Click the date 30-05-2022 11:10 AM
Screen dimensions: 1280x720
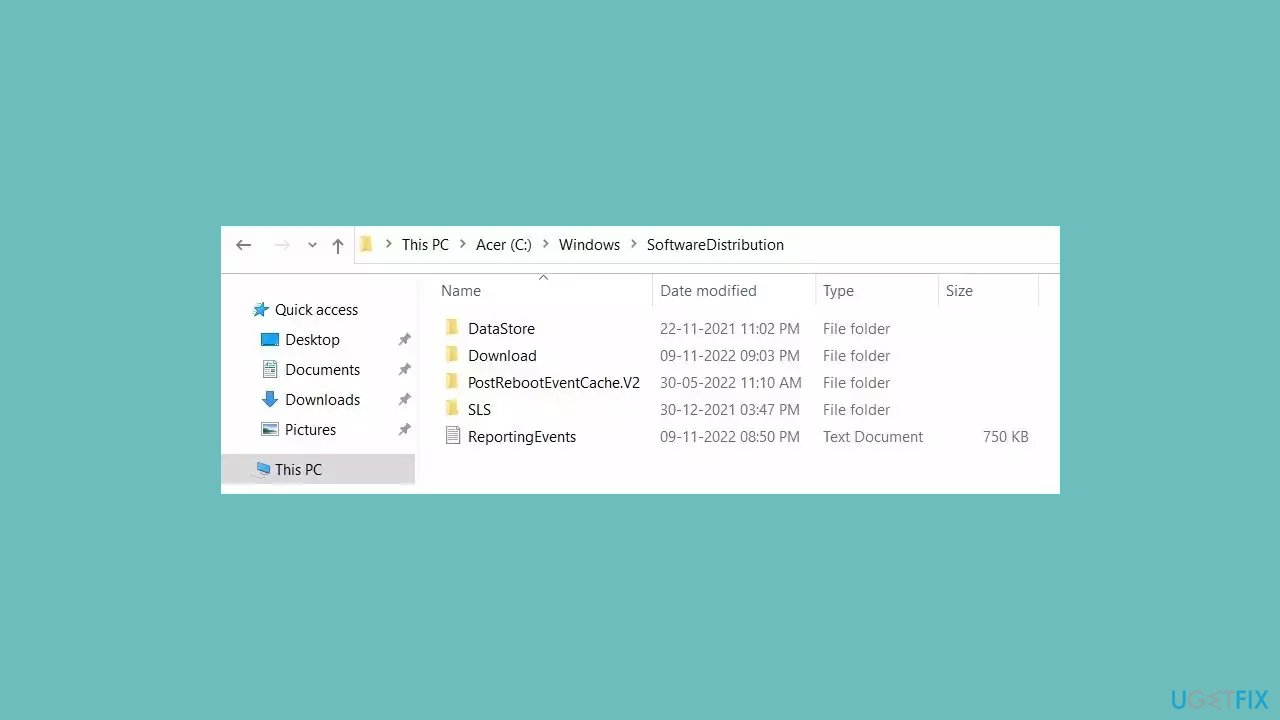tap(731, 383)
